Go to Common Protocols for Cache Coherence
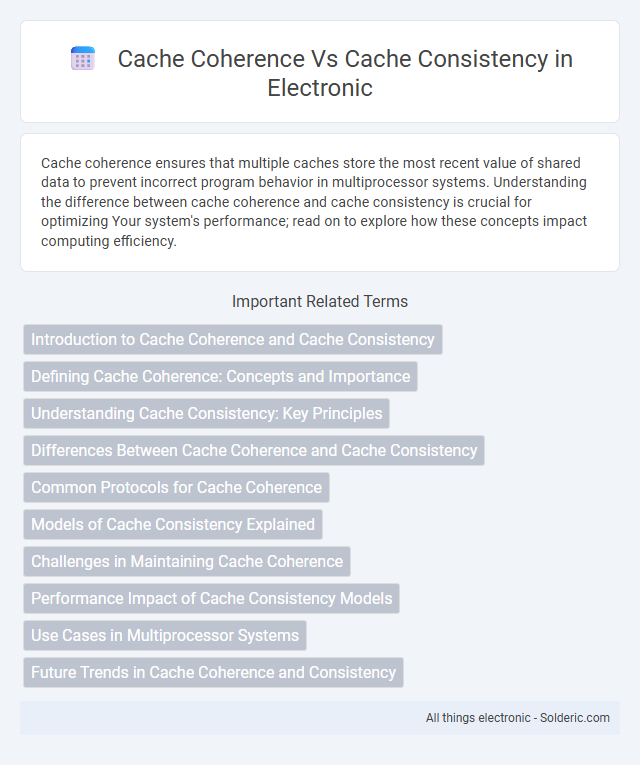The width and height of the screenshot is (640, 765). [x=176, y=487]
